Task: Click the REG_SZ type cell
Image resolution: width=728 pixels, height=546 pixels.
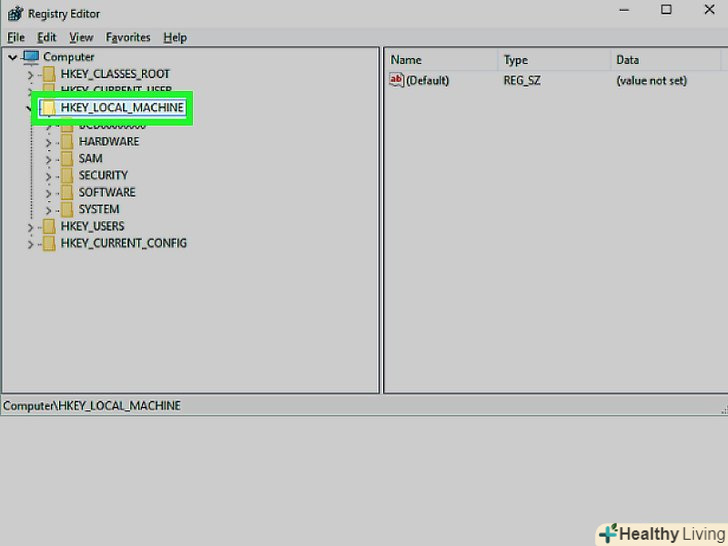Action: coord(522,80)
